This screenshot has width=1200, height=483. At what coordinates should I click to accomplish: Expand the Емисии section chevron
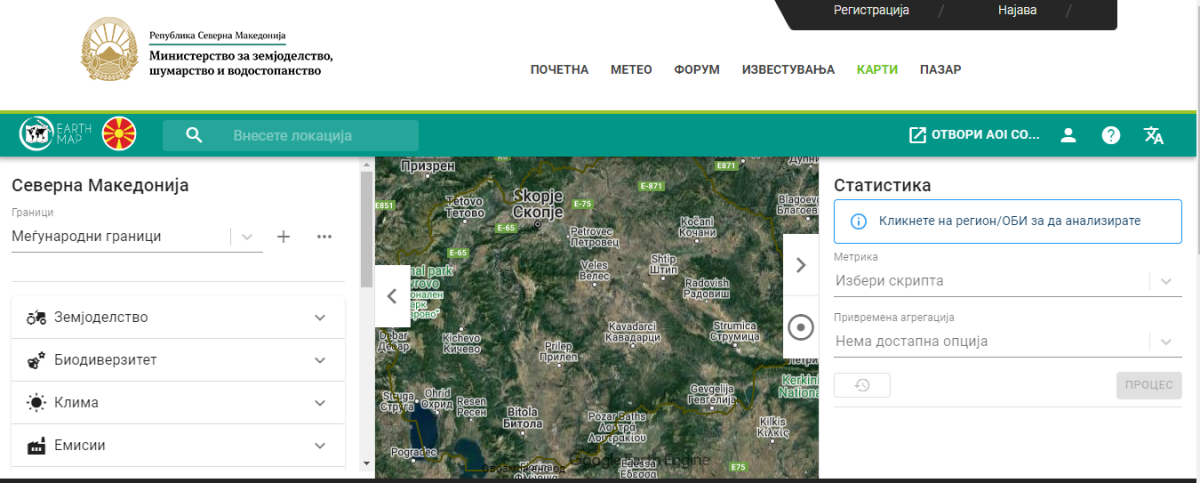click(x=320, y=445)
